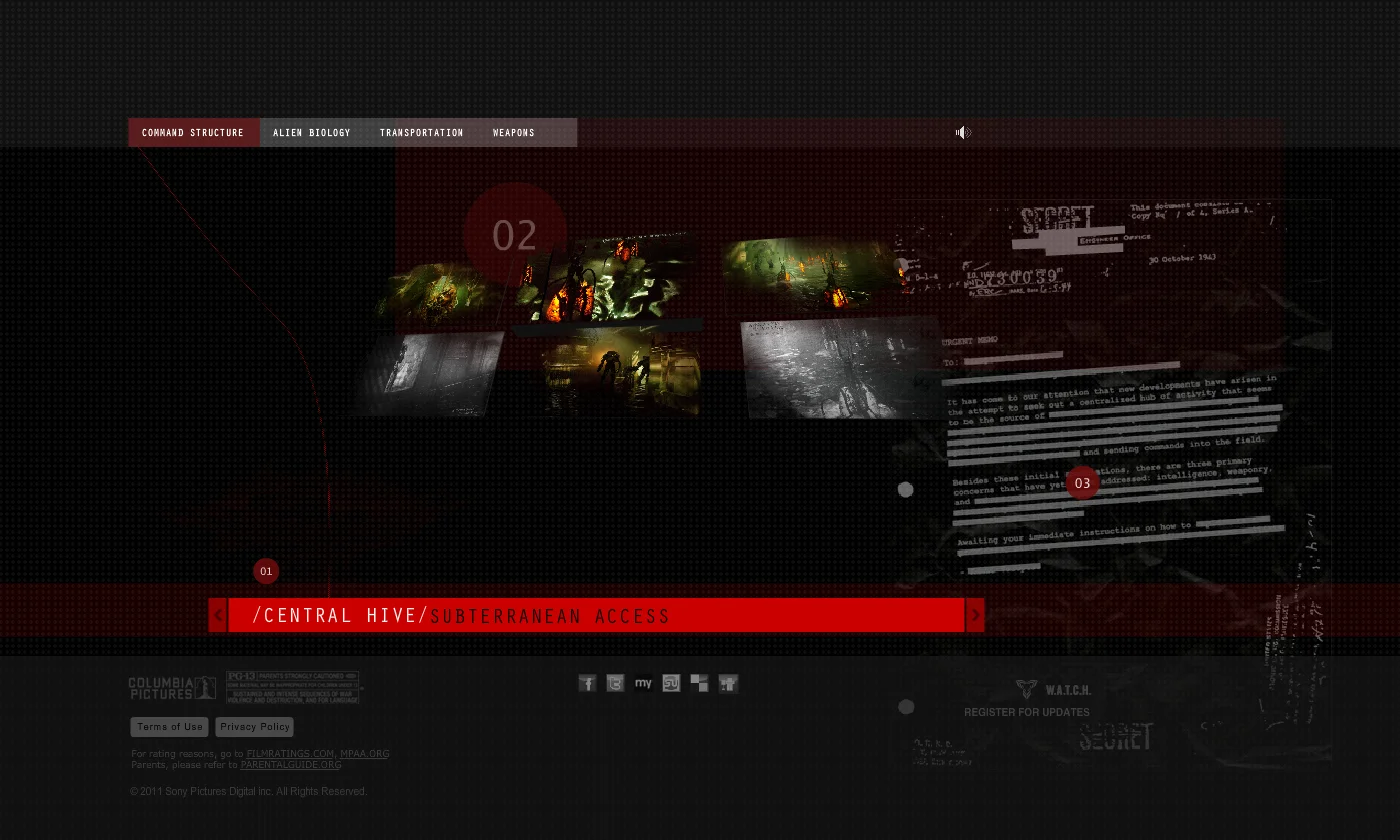This screenshot has width=1400, height=840.
Task: Switch to the ALIEN BIOLOGY tab
Action: 311,132
